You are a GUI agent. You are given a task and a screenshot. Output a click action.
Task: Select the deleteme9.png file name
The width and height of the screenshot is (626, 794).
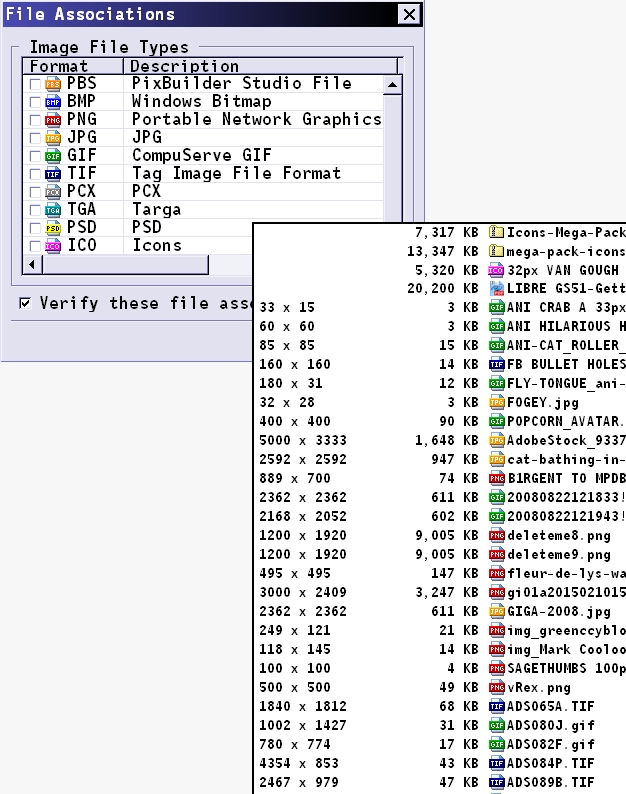pyautogui.click(x=559, y=555)
